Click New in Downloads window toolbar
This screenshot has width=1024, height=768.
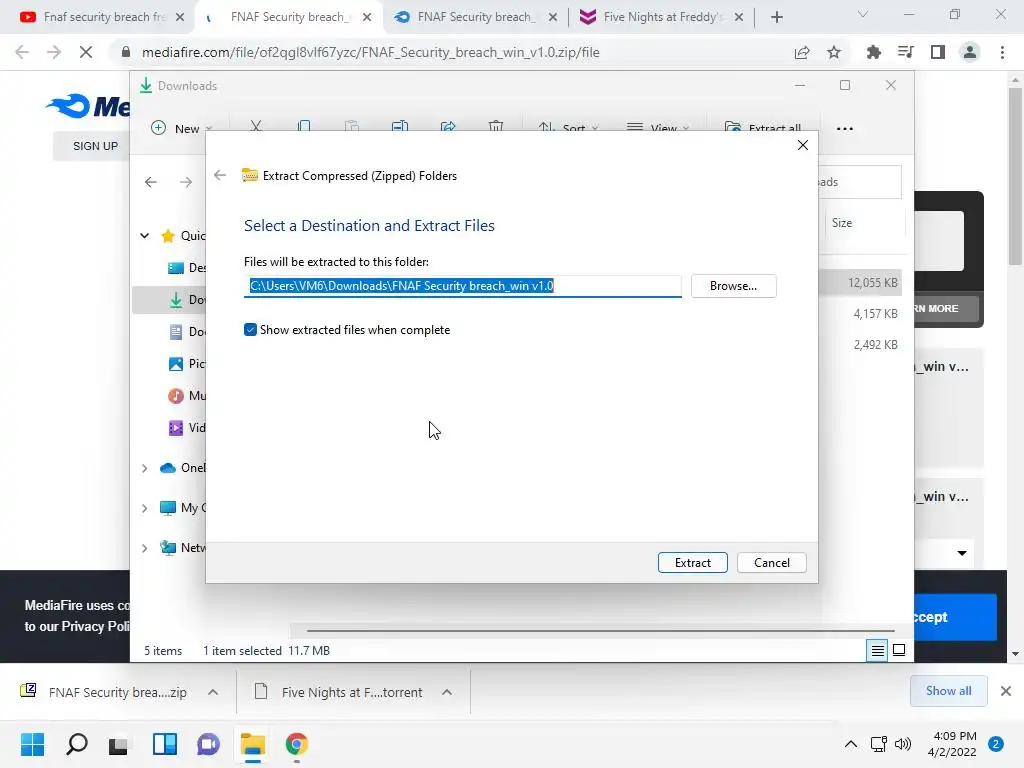point(180,128)
